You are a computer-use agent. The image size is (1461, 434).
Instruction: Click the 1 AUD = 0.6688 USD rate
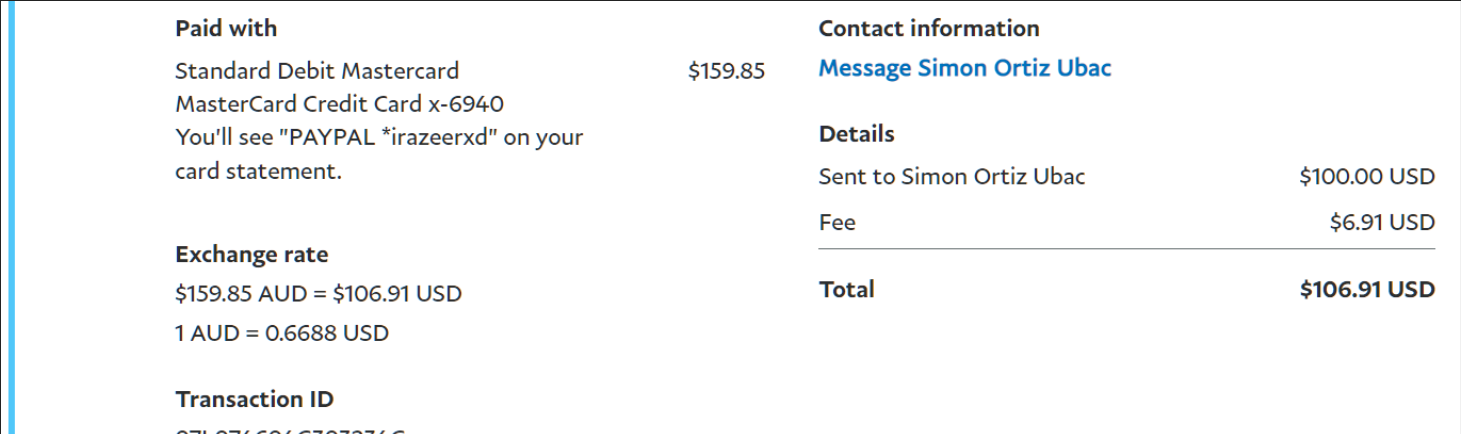click(x=281, y=333)
